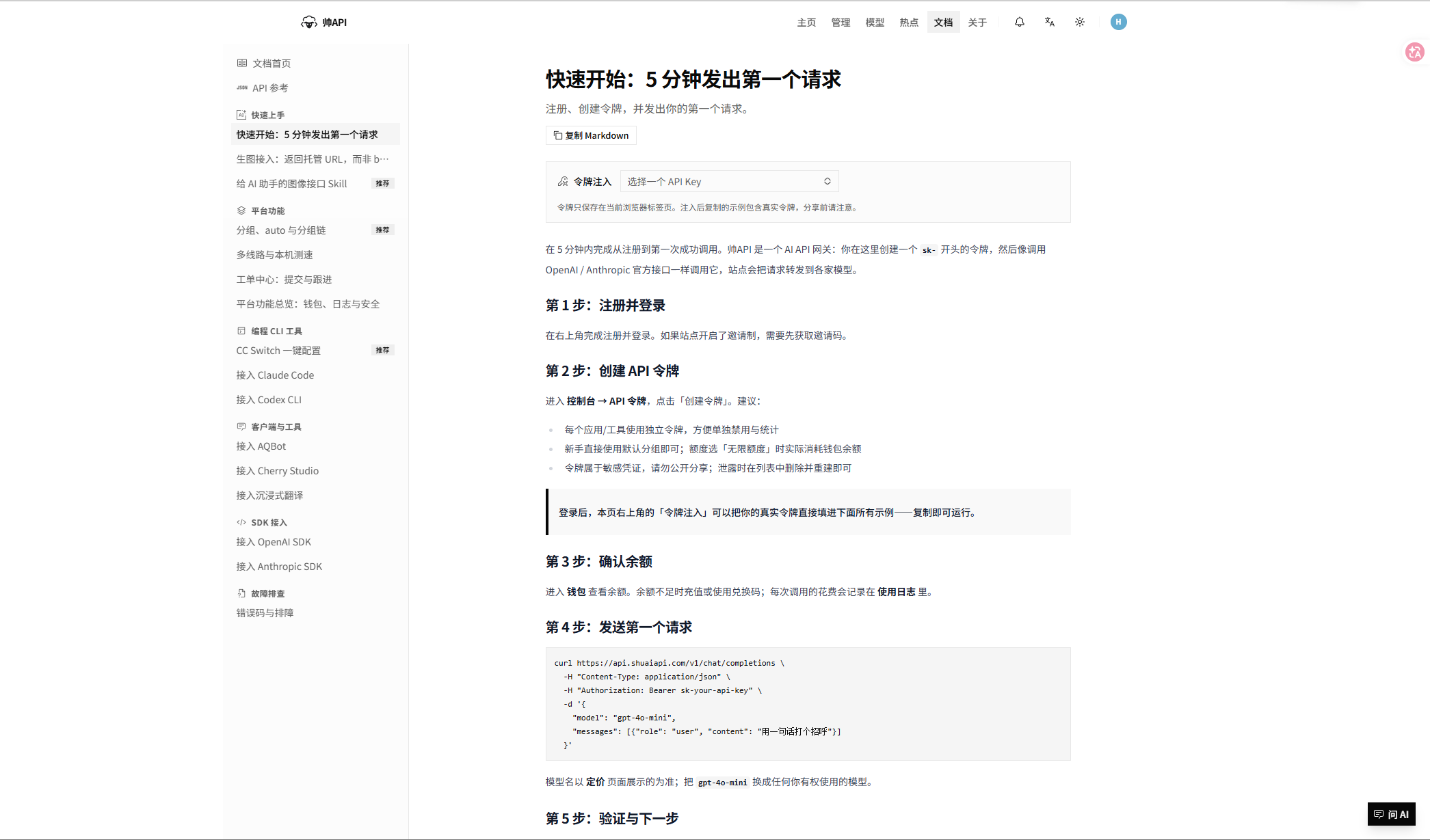The height and width of the screenshot is (840, 1430).
Task: Open the 问 AI chat button
Action: 1392,814
